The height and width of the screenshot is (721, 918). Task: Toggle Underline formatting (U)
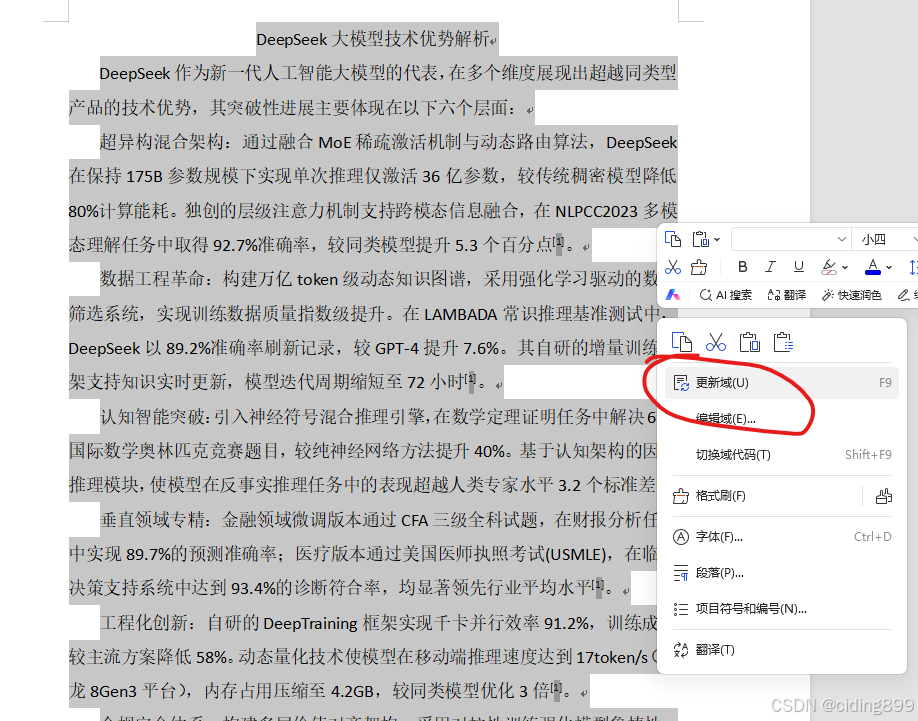tap(799, 267)
